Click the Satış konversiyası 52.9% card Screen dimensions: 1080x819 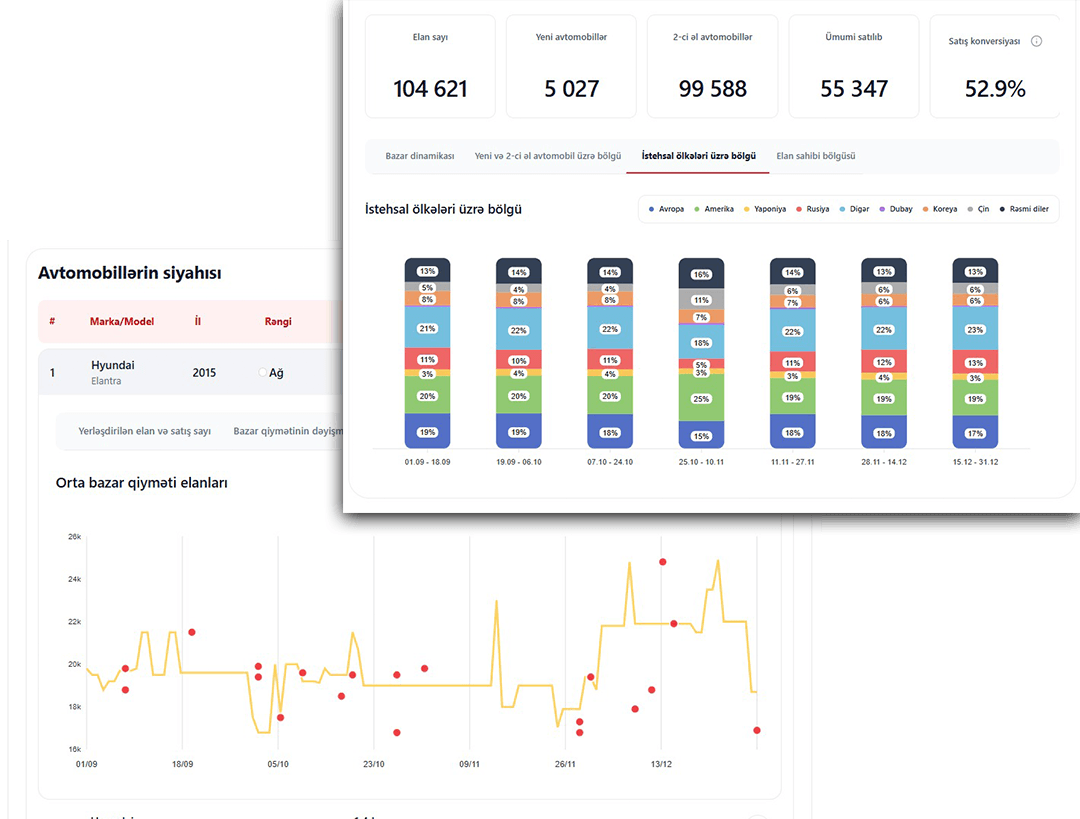[x=995, y=67]
